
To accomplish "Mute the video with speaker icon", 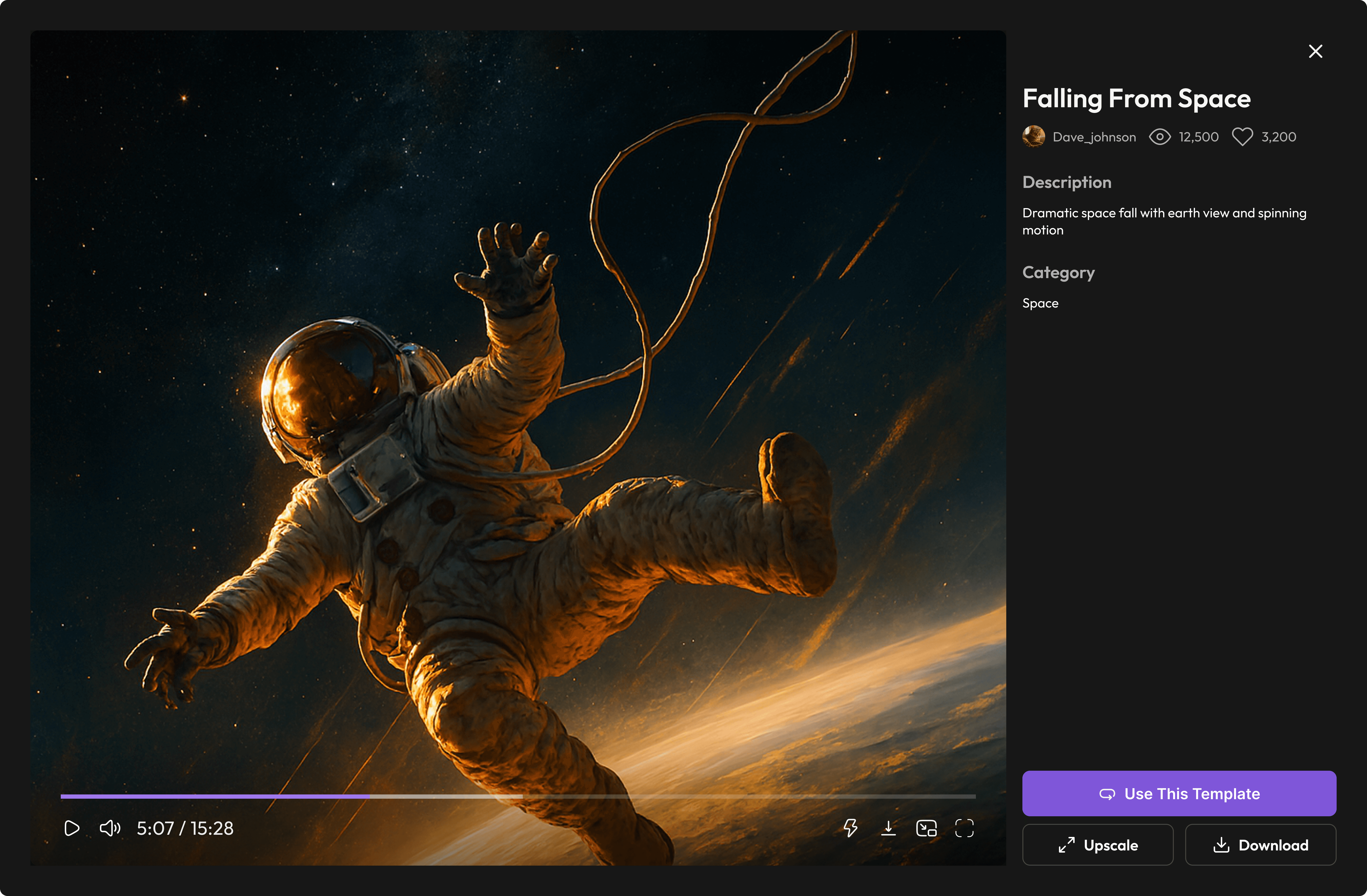I will pos(110,828).
